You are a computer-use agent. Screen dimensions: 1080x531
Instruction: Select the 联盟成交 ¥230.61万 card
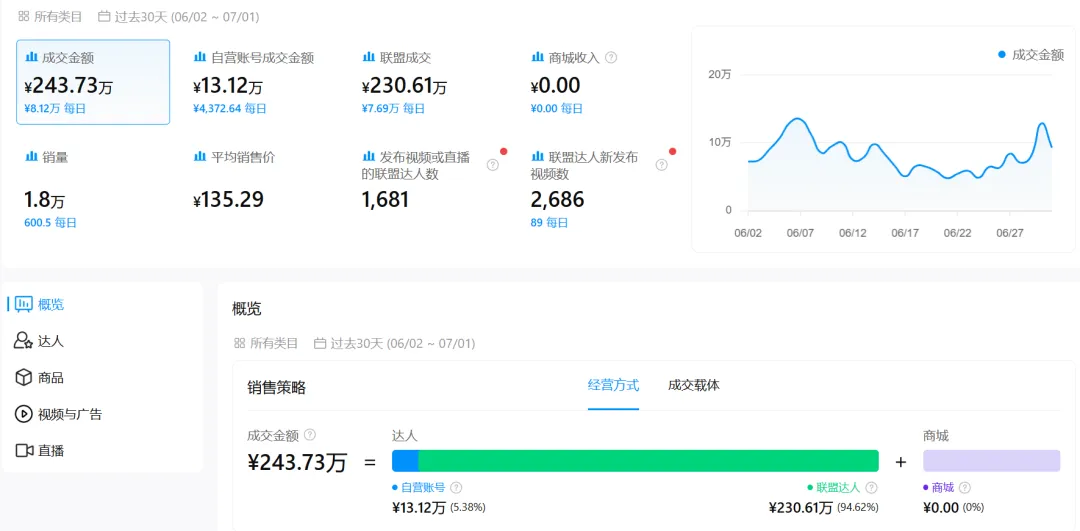(430, 82)
